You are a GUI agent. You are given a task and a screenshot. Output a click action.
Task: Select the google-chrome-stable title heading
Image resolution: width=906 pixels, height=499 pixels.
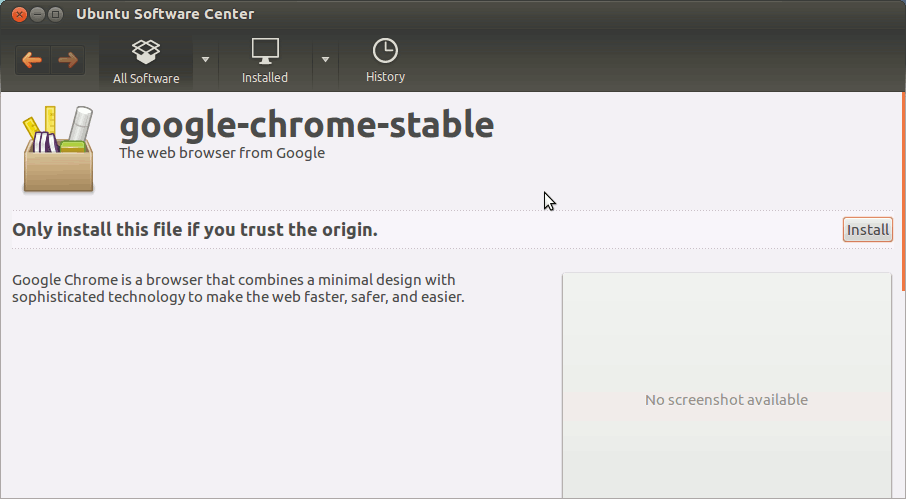click(306, 125)
